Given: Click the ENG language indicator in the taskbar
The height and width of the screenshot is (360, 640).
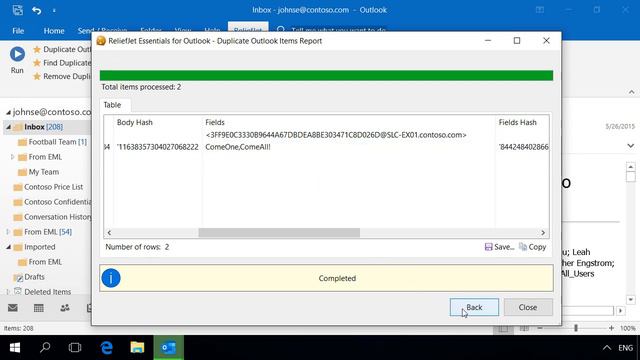Looking at the screenshot, I should click(625, 348).
